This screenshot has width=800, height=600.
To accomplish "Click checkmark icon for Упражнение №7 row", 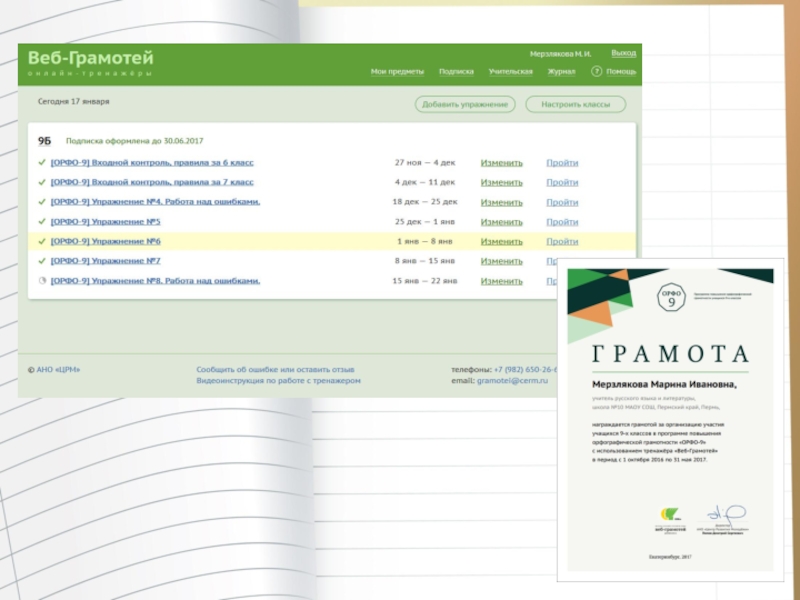I will (42, 261).
